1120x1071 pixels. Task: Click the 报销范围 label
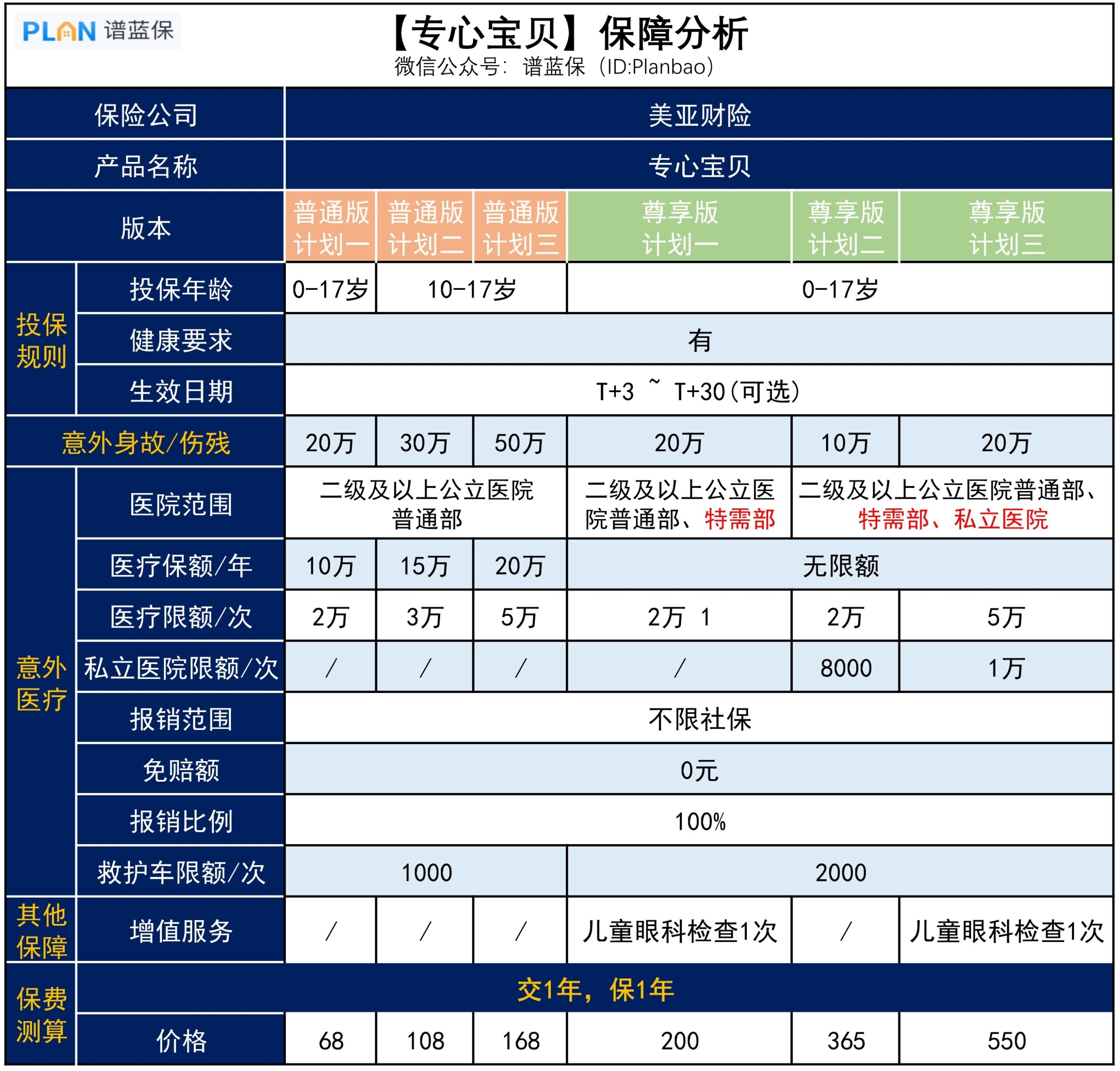click(181, 719)
